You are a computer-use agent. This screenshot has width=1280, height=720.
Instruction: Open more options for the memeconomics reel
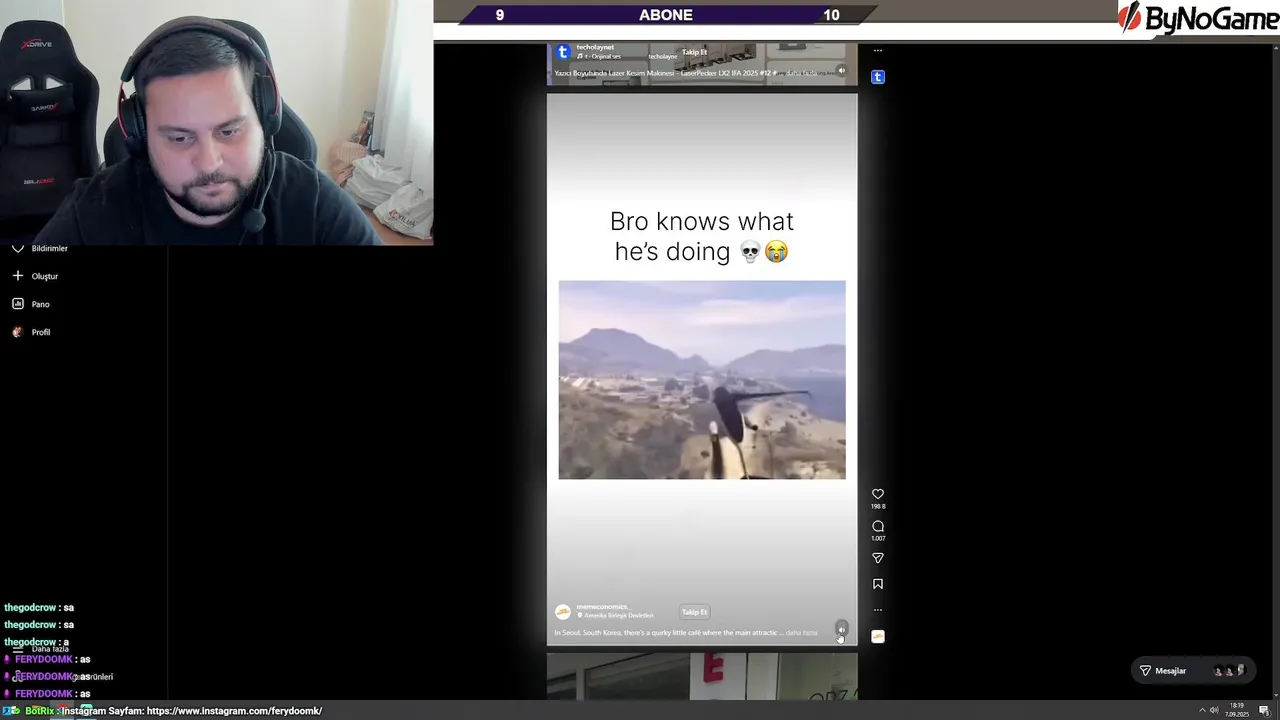pyautogui.click(x=878, y=610)
